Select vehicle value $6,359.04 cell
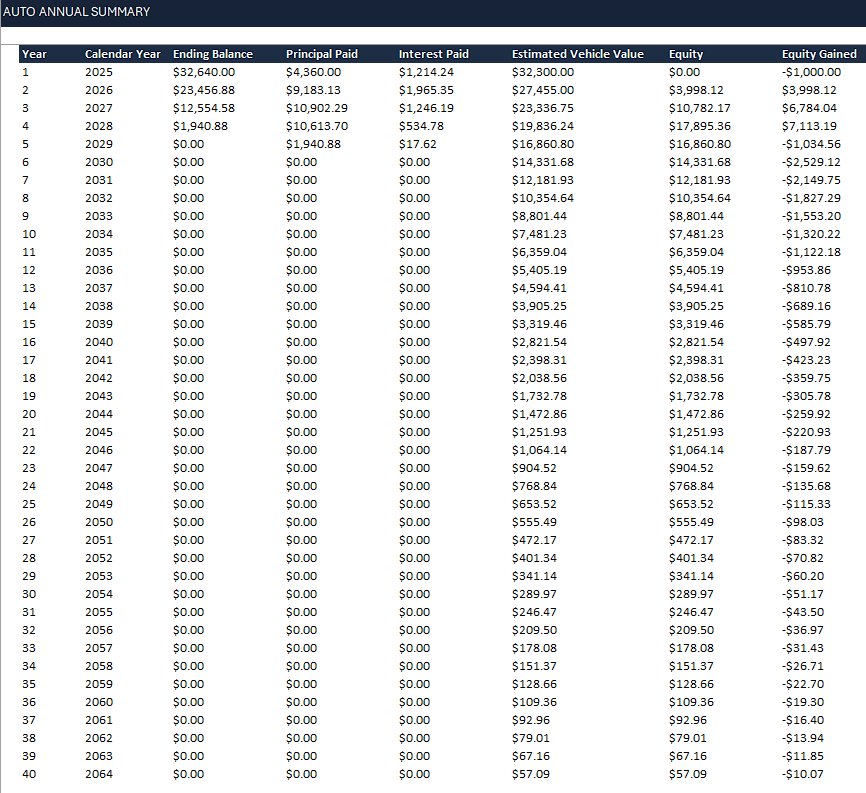The width and height of the screenshot is (866, 793). click(539, 252)
